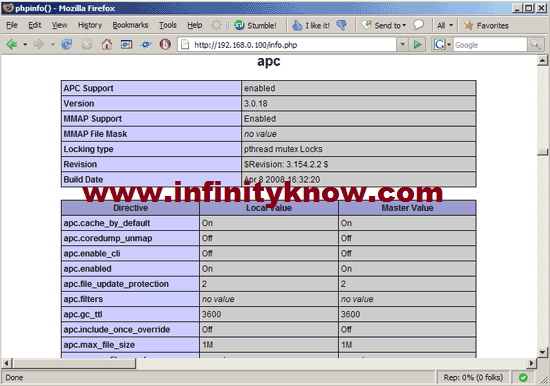This screenshot has width=550, height=386.
Task: Open the Bookmarks menu
Action: (x=130, y=25)
